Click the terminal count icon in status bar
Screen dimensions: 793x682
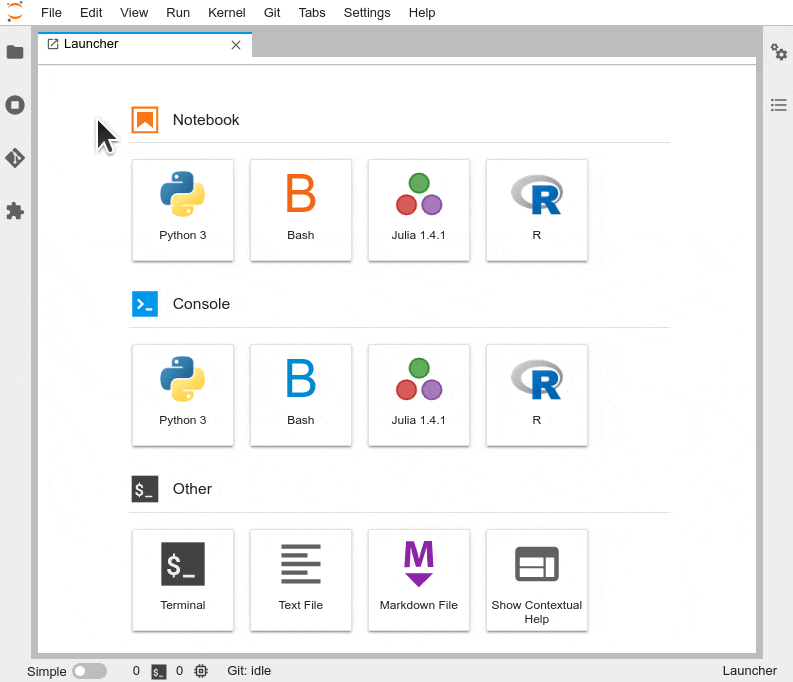(x=158, y=671)
